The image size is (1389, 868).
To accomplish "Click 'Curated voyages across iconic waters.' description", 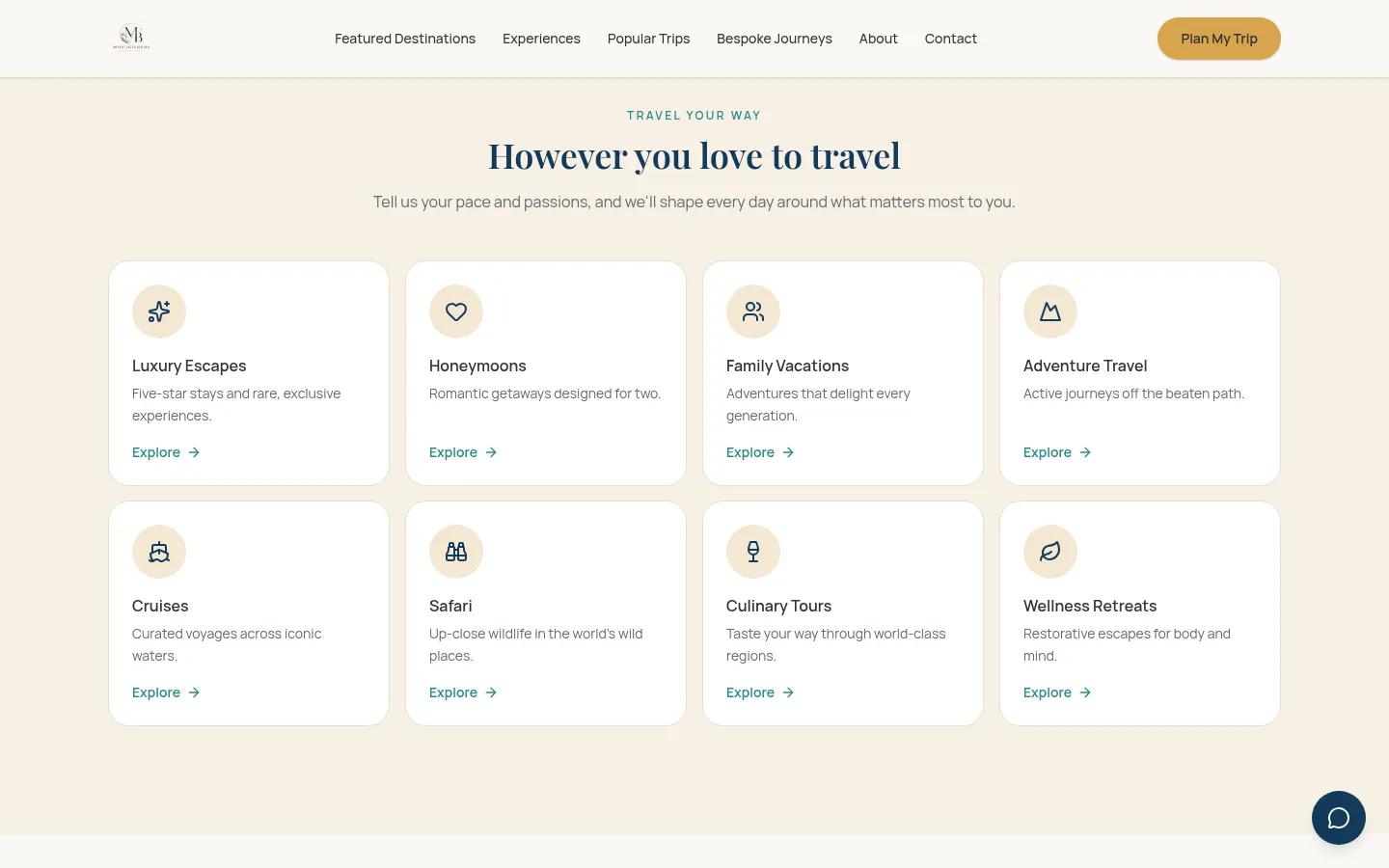I will point(227,644).
